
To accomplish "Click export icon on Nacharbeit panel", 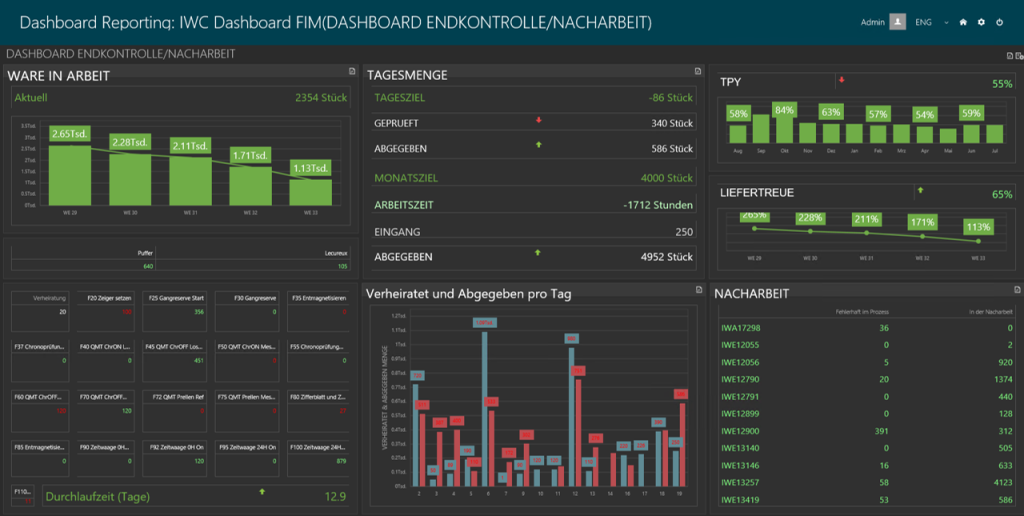I will click(1010, 290).
